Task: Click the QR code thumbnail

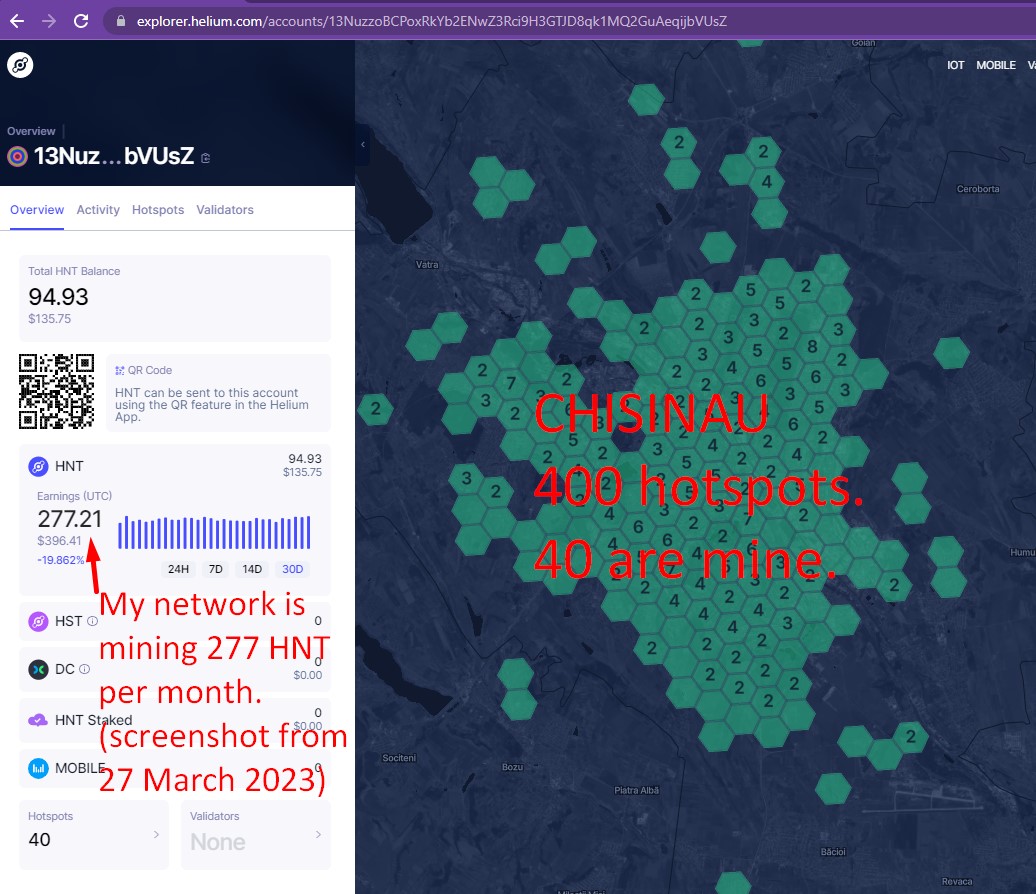Action: pos(57,391)
